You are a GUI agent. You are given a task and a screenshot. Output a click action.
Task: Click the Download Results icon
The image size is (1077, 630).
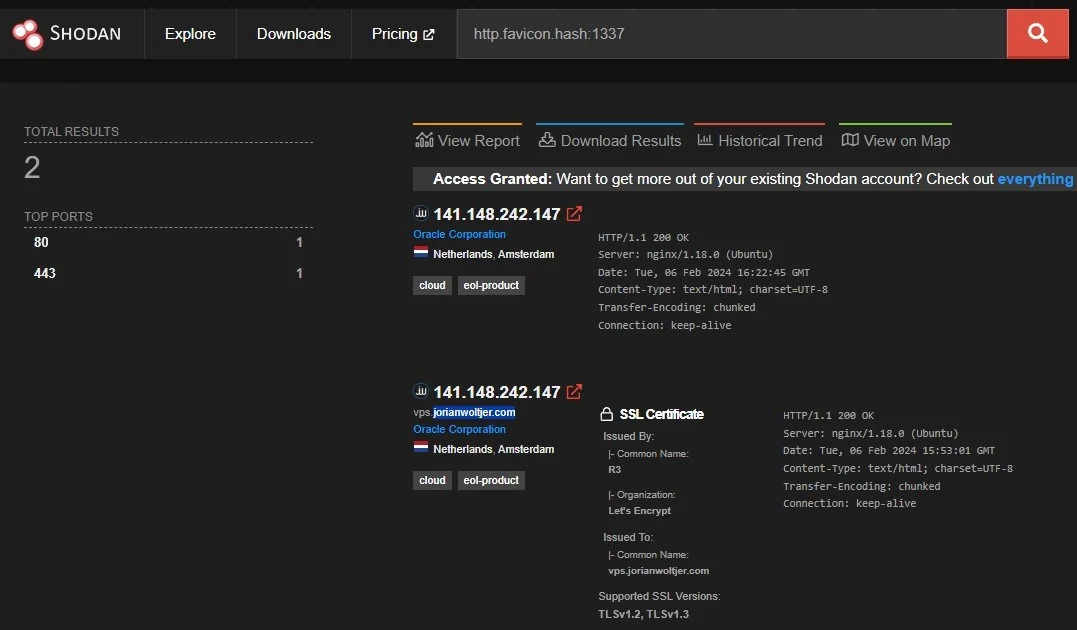click(x=547, y=140)
